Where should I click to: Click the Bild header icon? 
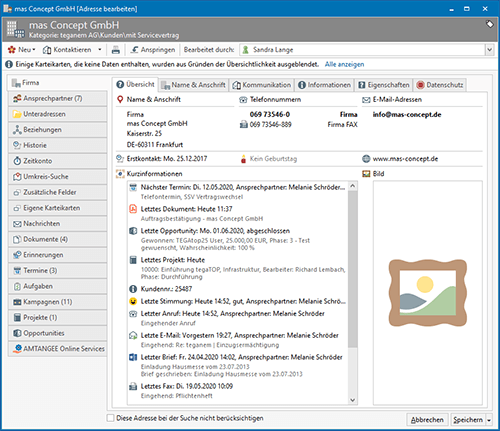(x=366, y=174)
